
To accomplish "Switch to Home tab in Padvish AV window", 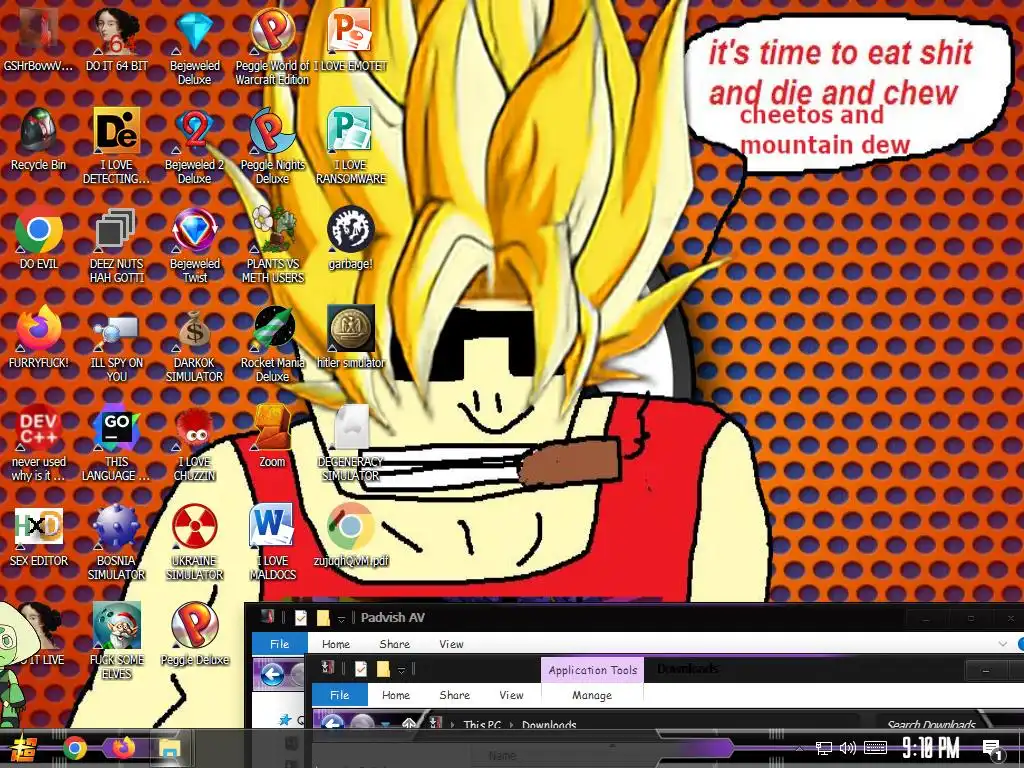I will click(x=336, y=644).
